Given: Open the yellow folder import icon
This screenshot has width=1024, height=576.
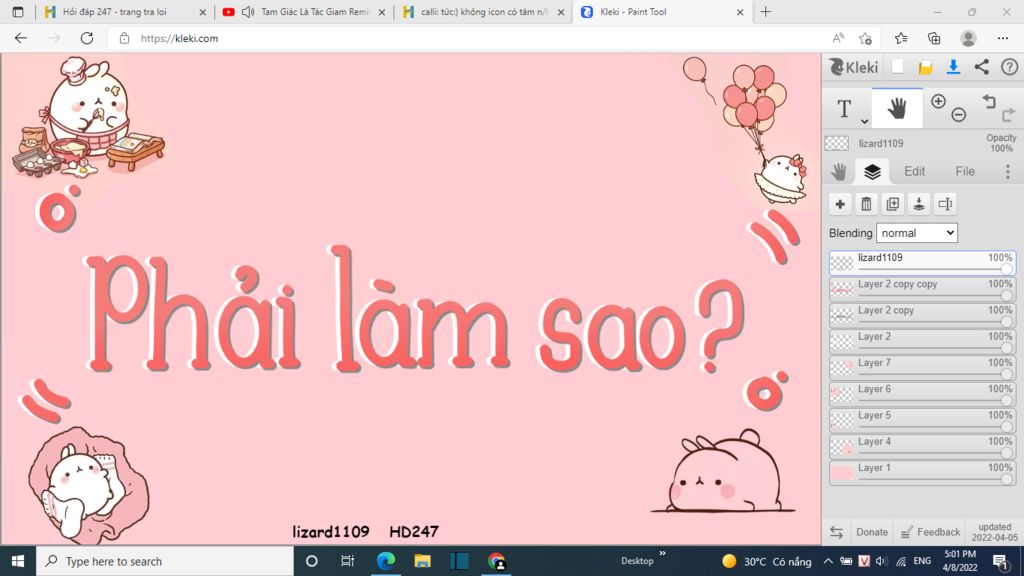Looking at the screenshot, I should (x=925, y=67).
